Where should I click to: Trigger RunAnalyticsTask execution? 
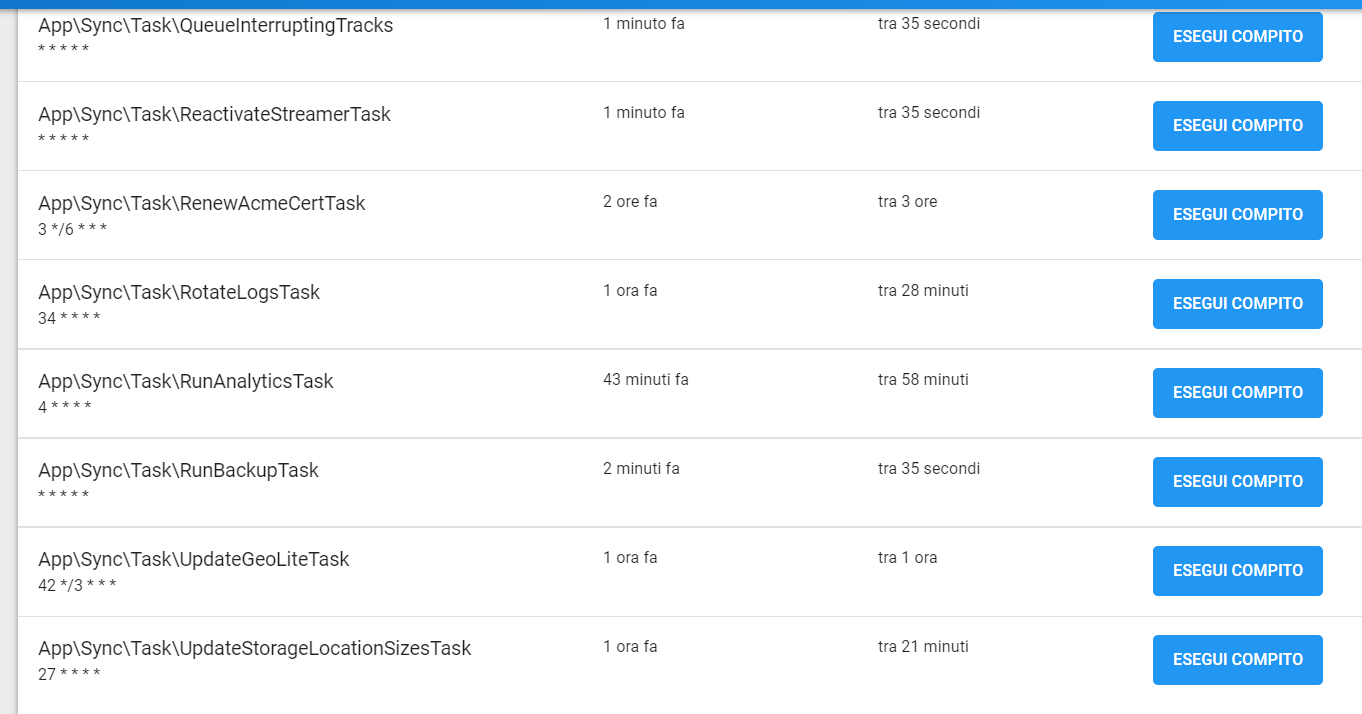1237,392
